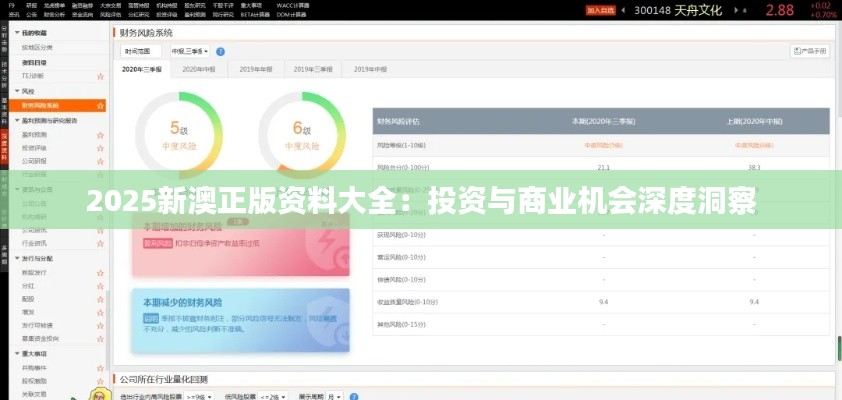Screen dimensions: 842x400
Task: Click the cartoon assistant mascot icon
Action: tap(101, 393)
